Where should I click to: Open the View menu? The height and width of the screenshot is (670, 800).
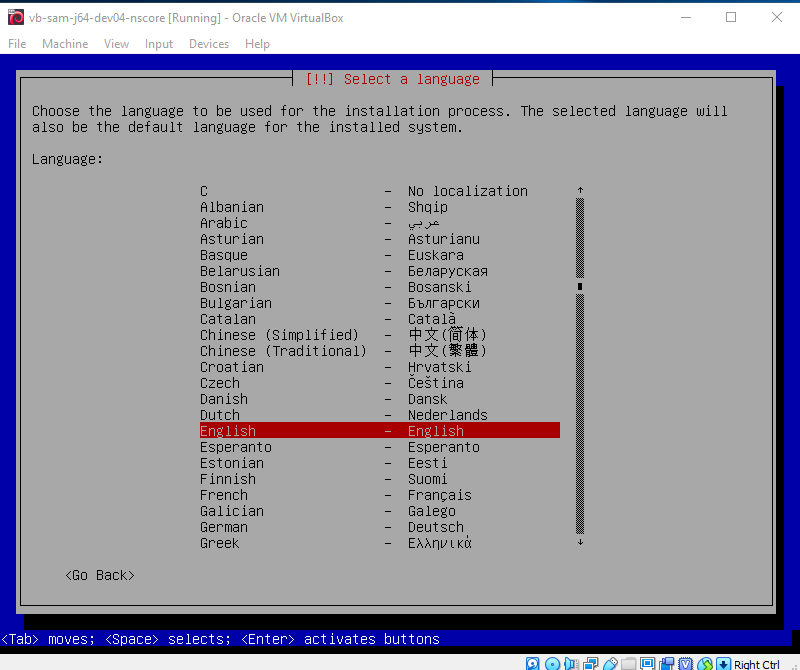pos(116,44)
